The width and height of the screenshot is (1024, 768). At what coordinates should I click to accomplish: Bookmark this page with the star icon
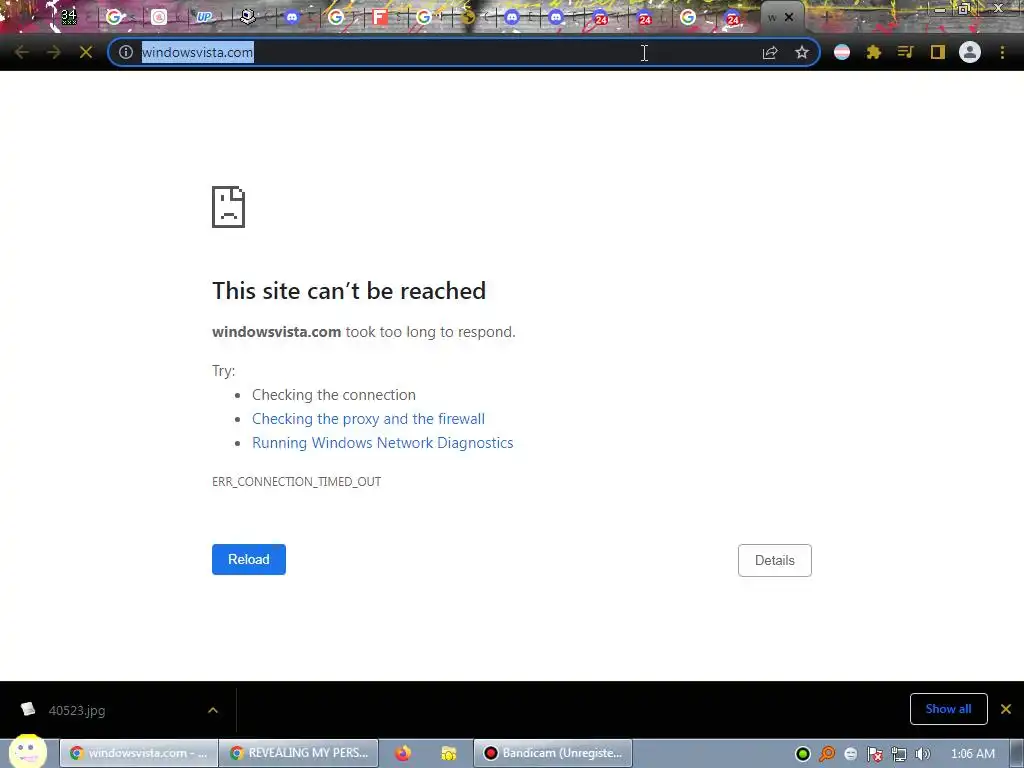(x=802, y=52)
